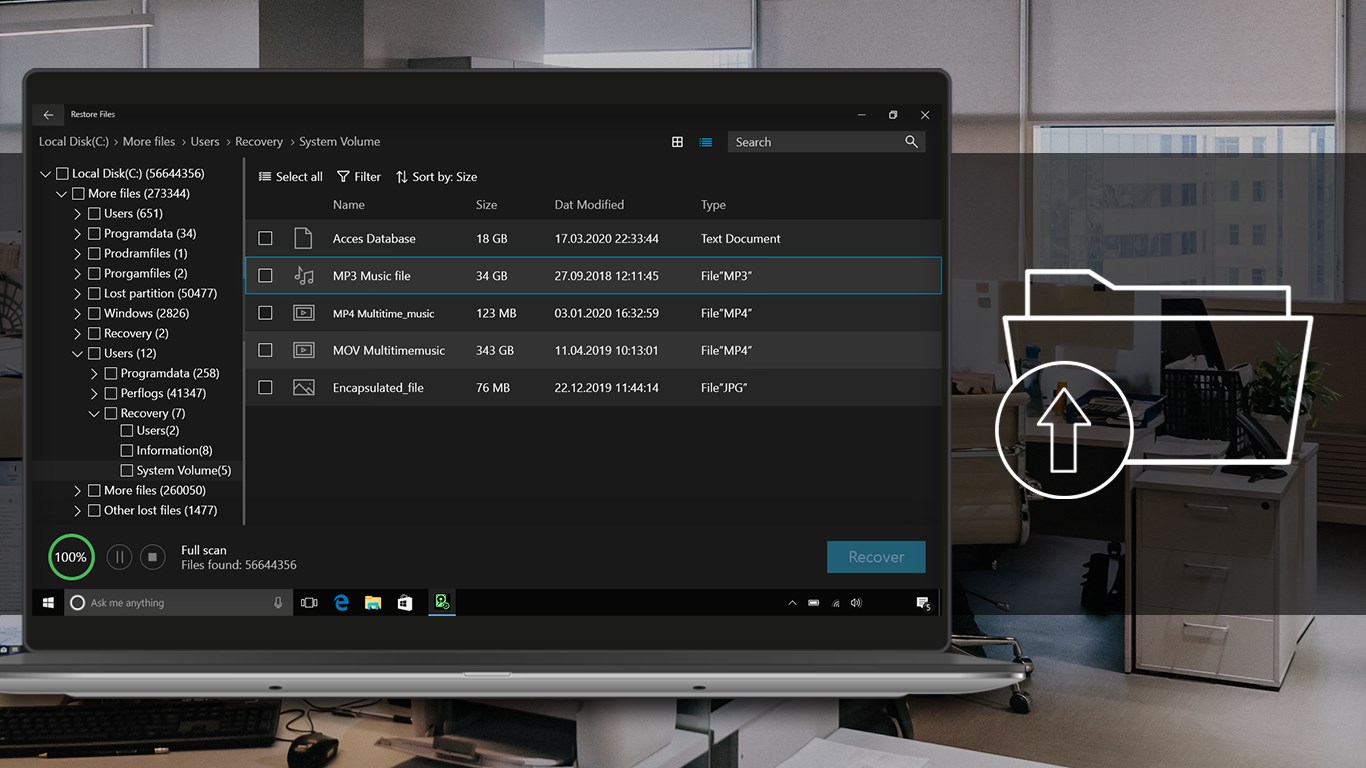Click the Recover button
Image resolution: width=1366 pixels, height=768 pixels.
coord(876,557)
